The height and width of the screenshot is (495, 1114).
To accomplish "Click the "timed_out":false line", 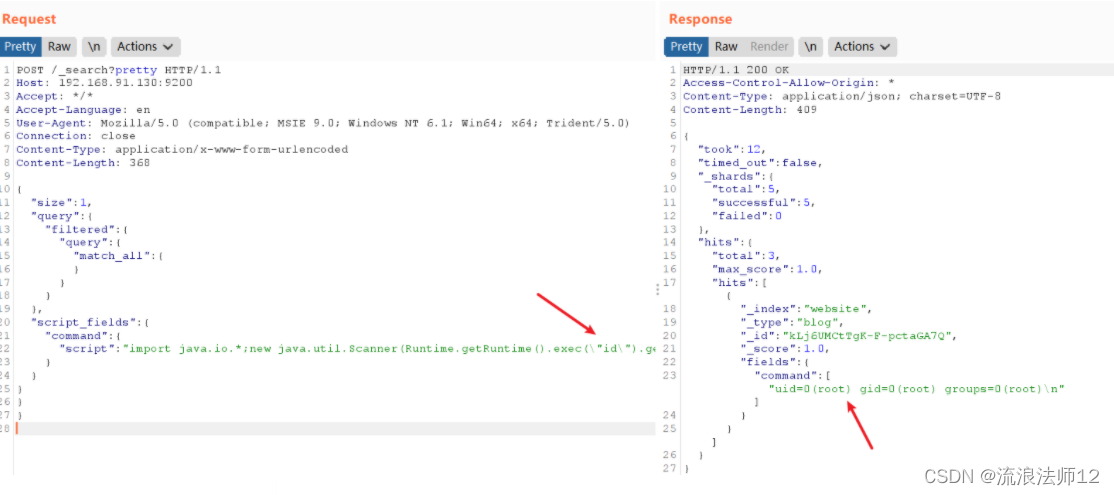I will point(761,163).
